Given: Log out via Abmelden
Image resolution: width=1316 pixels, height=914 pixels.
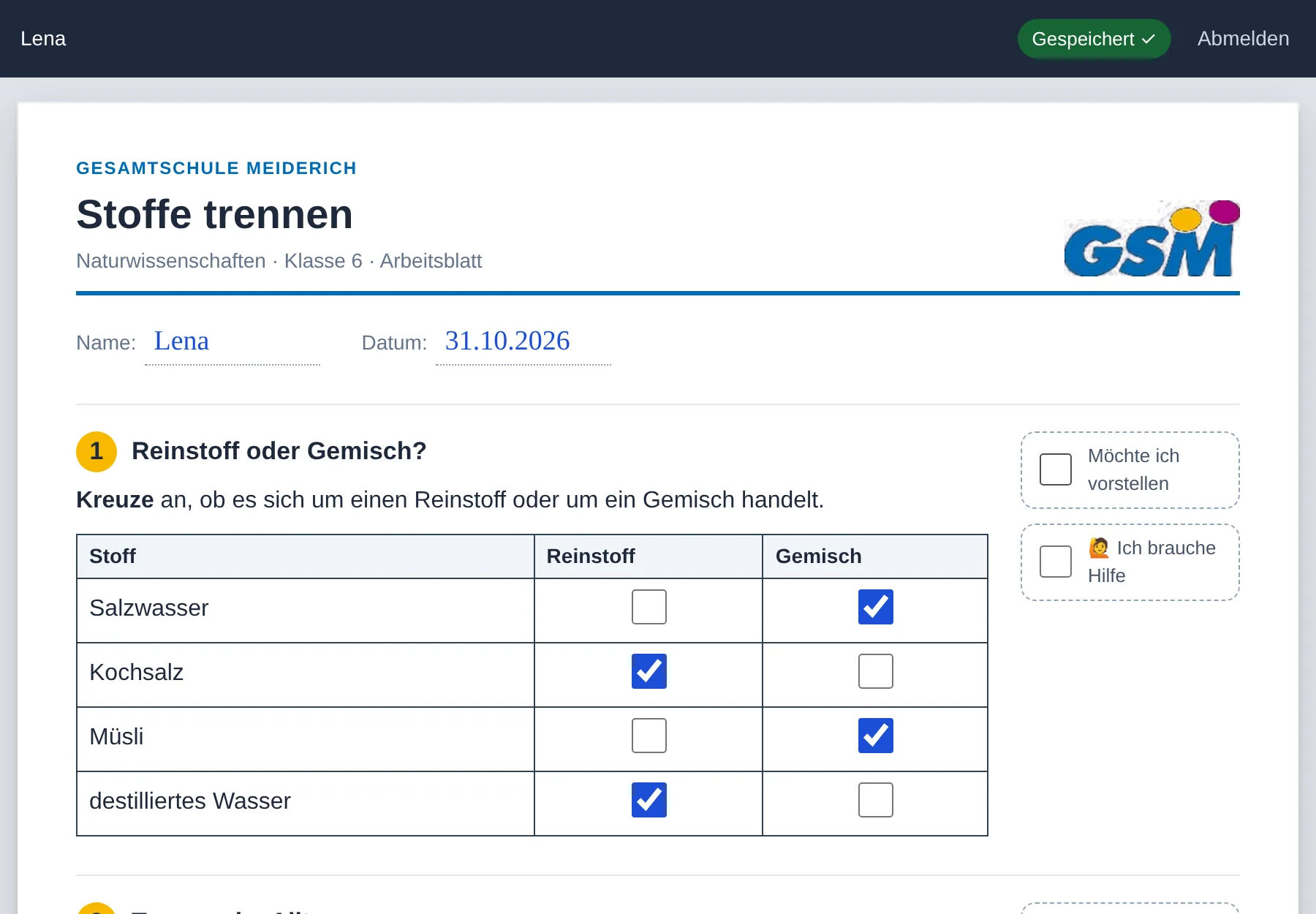Looking at the screenshot, I should (1243, 39).
